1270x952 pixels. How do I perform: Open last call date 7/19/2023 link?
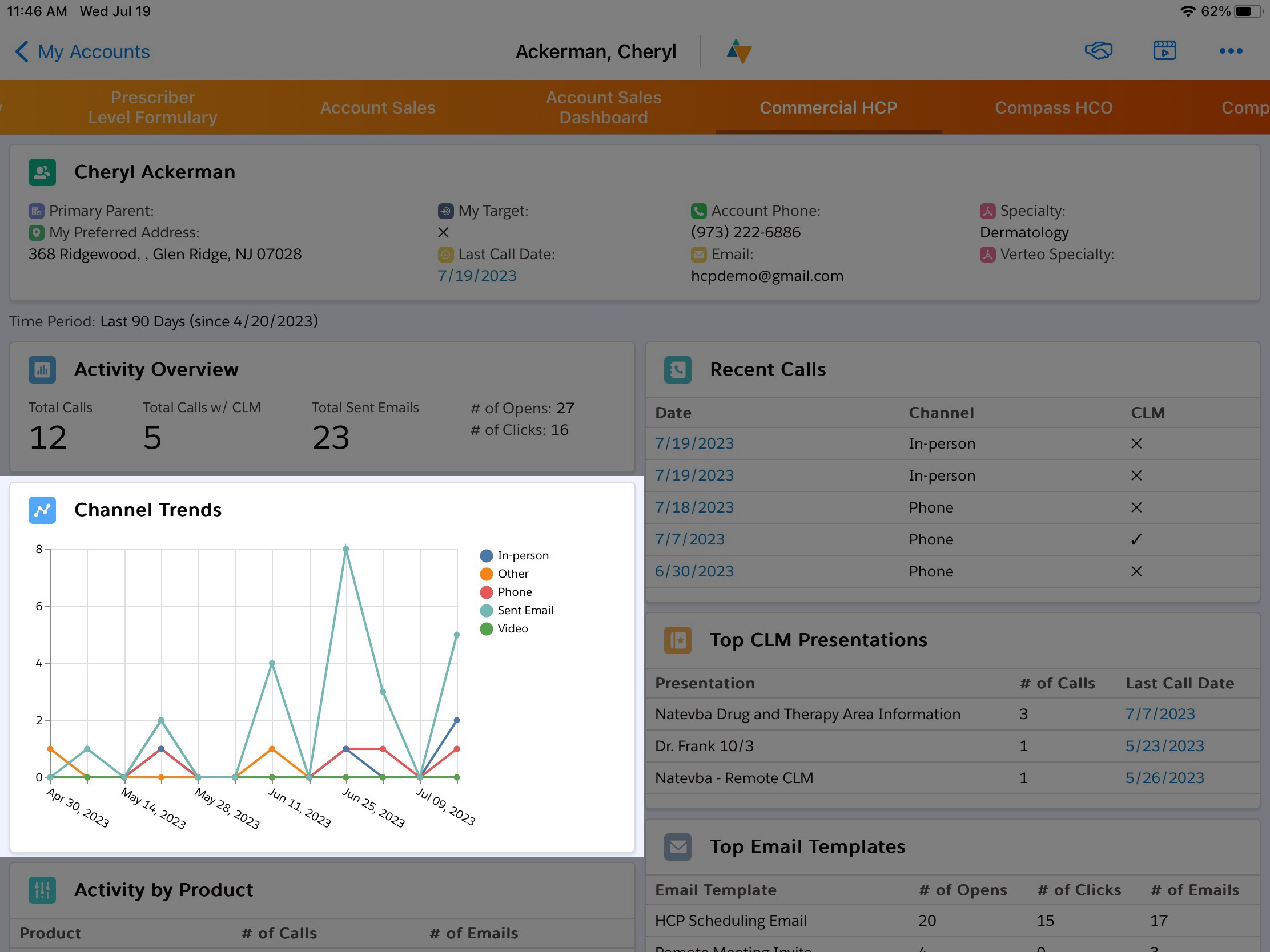click(477, 276)
